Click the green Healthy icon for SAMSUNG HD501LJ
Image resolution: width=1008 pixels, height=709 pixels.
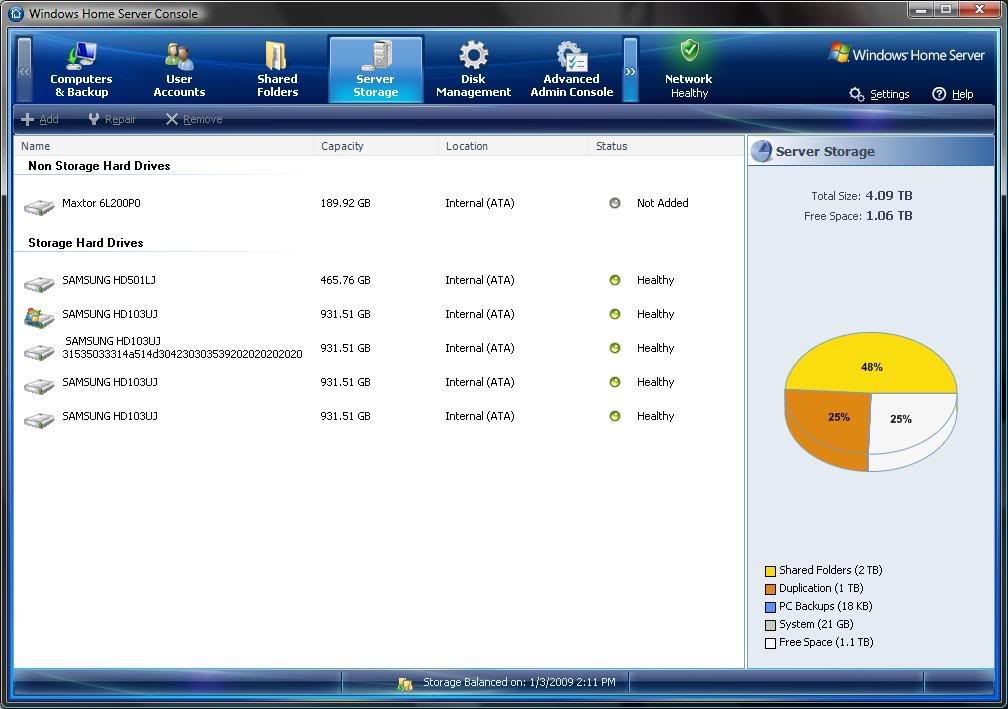(615, 280)
